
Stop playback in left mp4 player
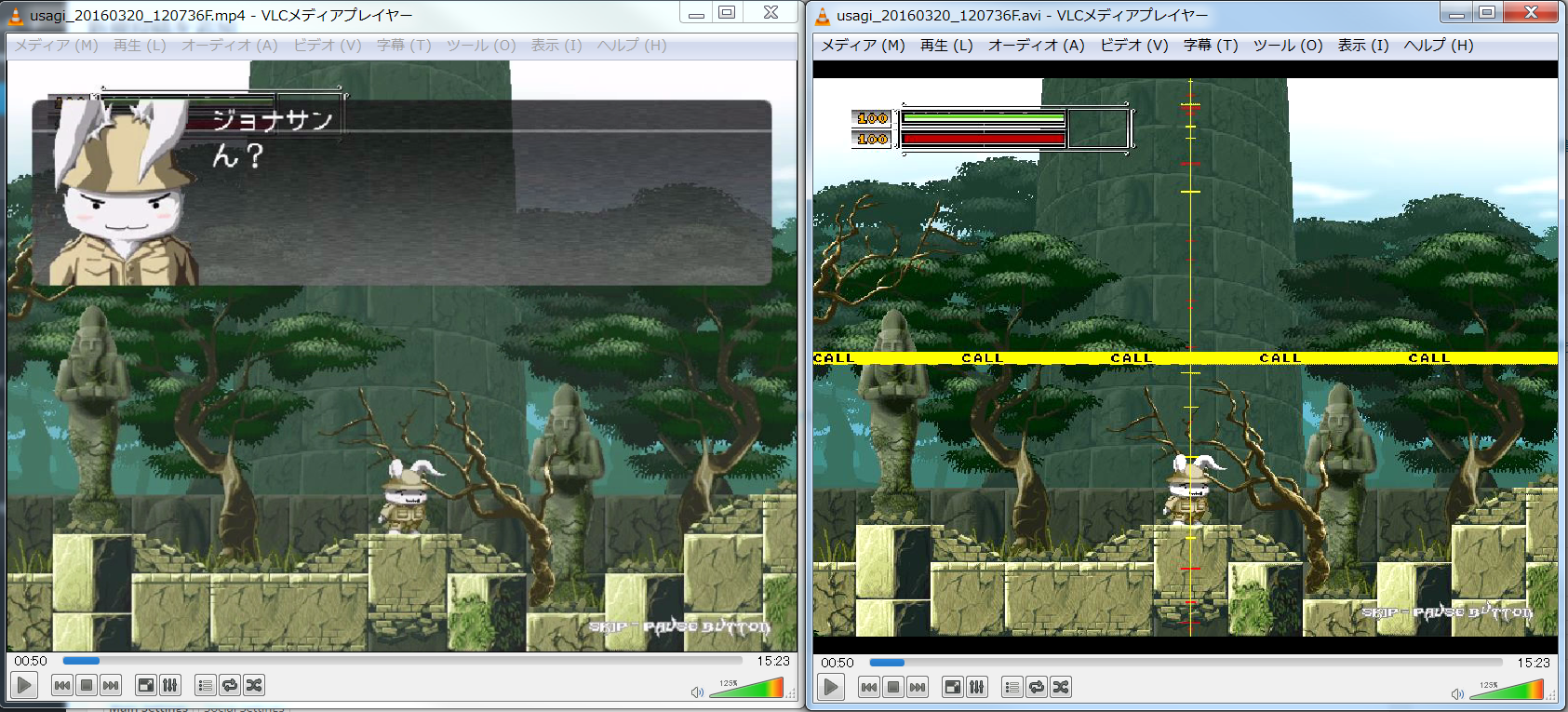tap(87, 686)
